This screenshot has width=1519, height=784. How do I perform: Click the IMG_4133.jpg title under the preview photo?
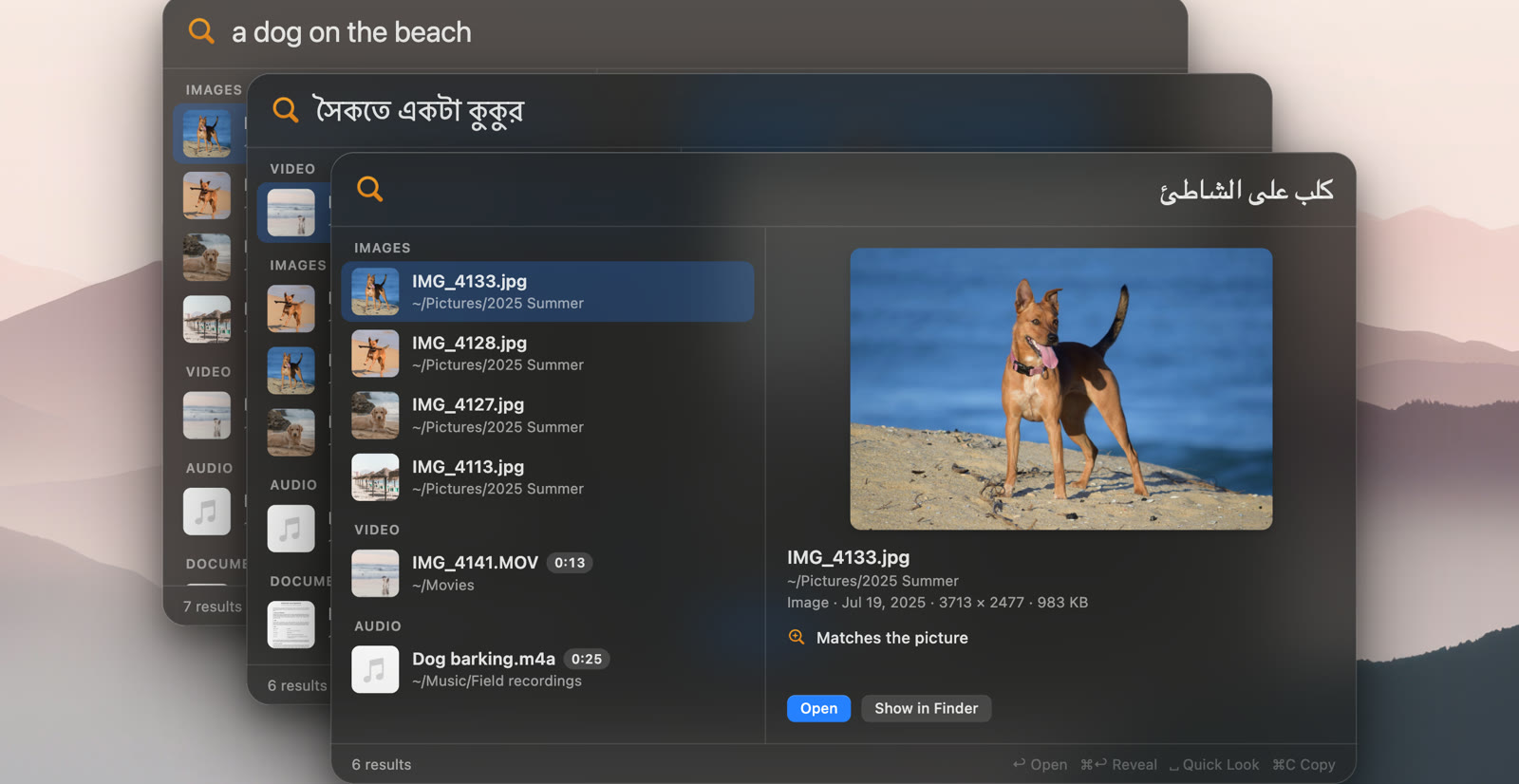pyautogui.click(x=848, y=557)
